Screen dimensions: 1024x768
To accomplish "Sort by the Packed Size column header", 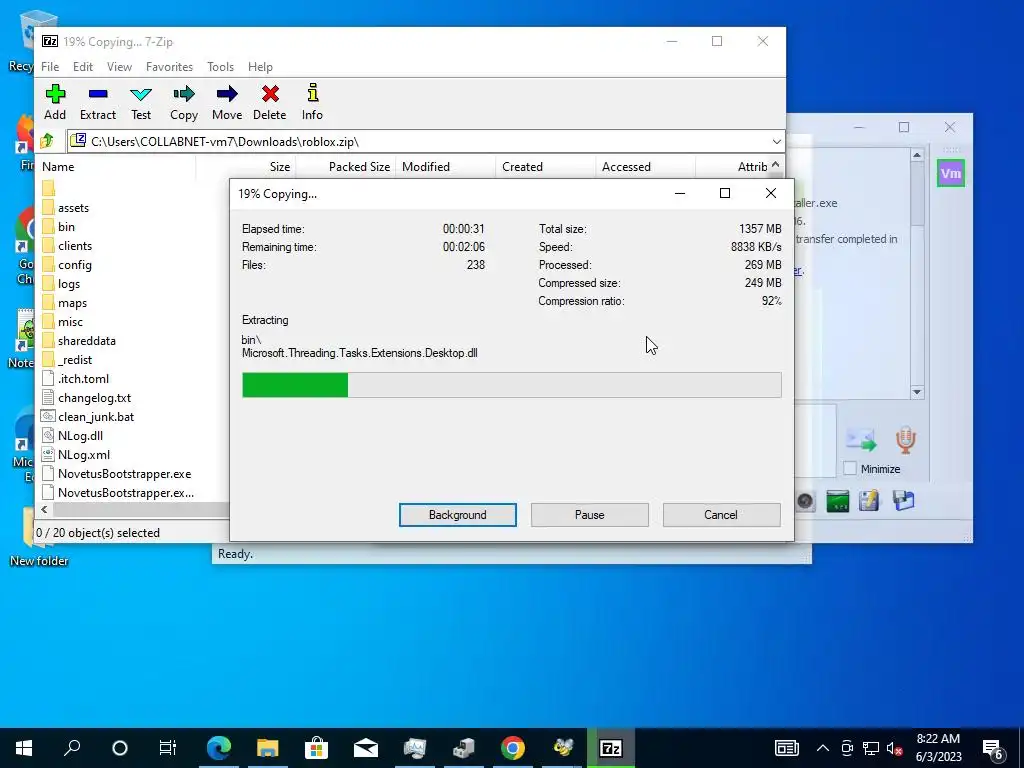I will (x=345, y=167).
